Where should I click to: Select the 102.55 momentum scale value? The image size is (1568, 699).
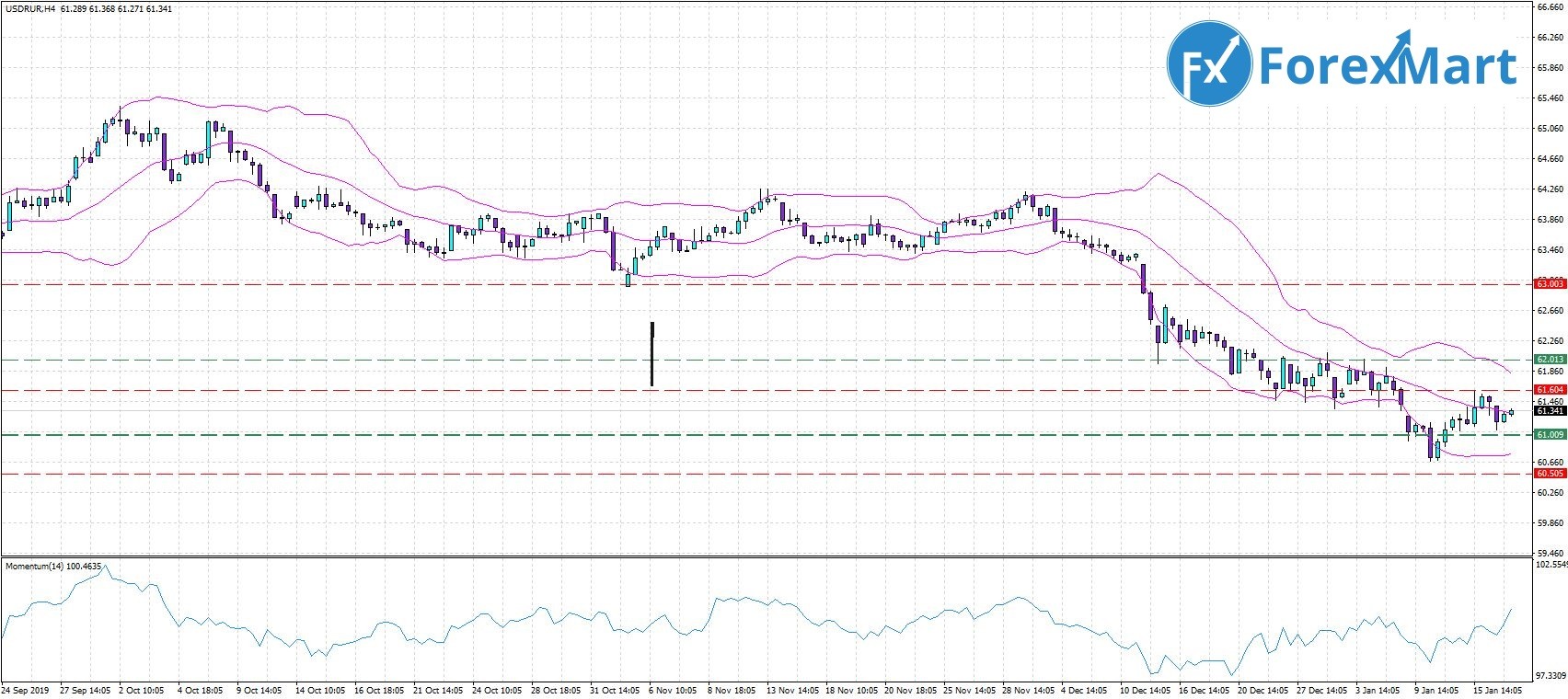[1551, 564]
